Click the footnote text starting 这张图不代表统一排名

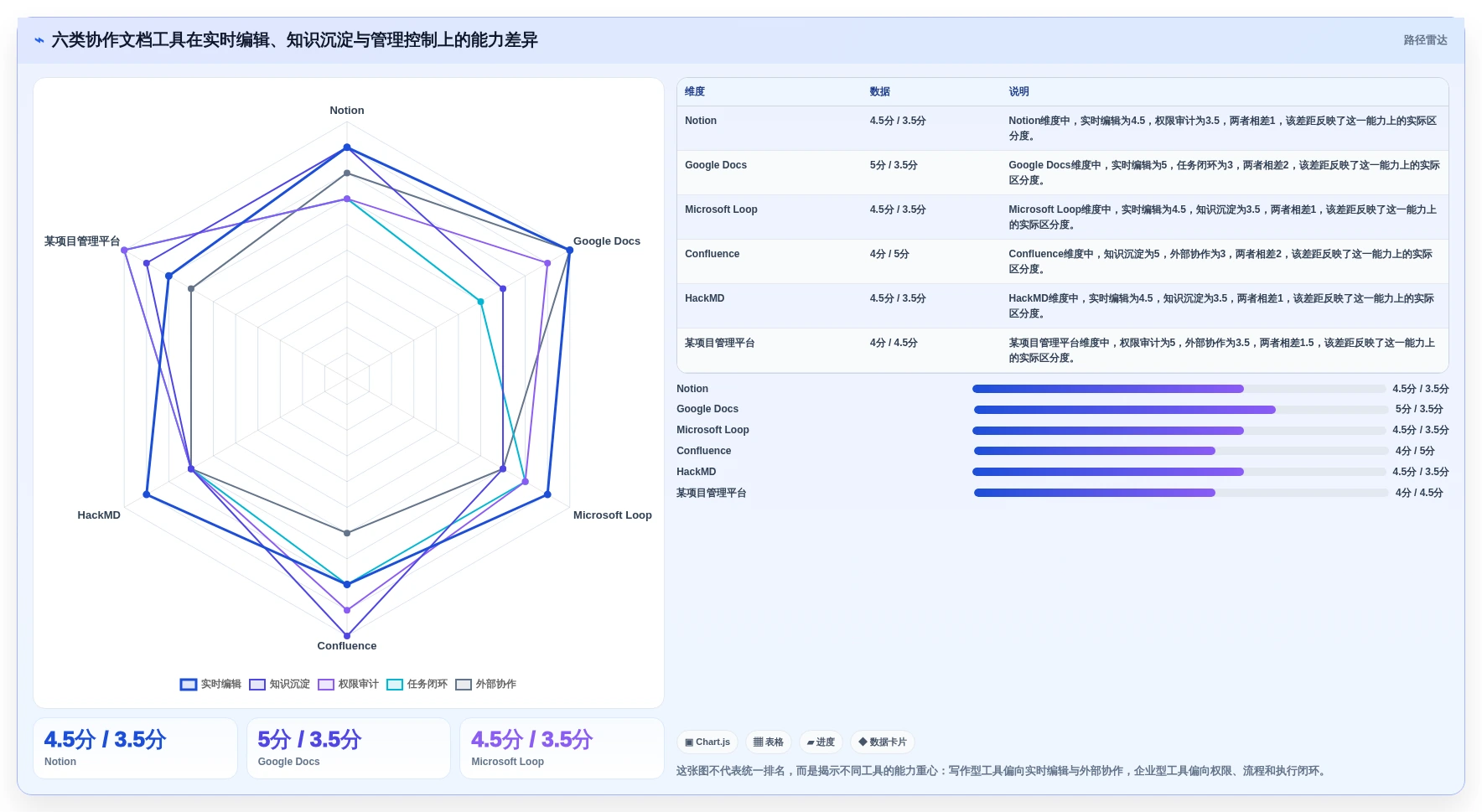(1003, 771)
